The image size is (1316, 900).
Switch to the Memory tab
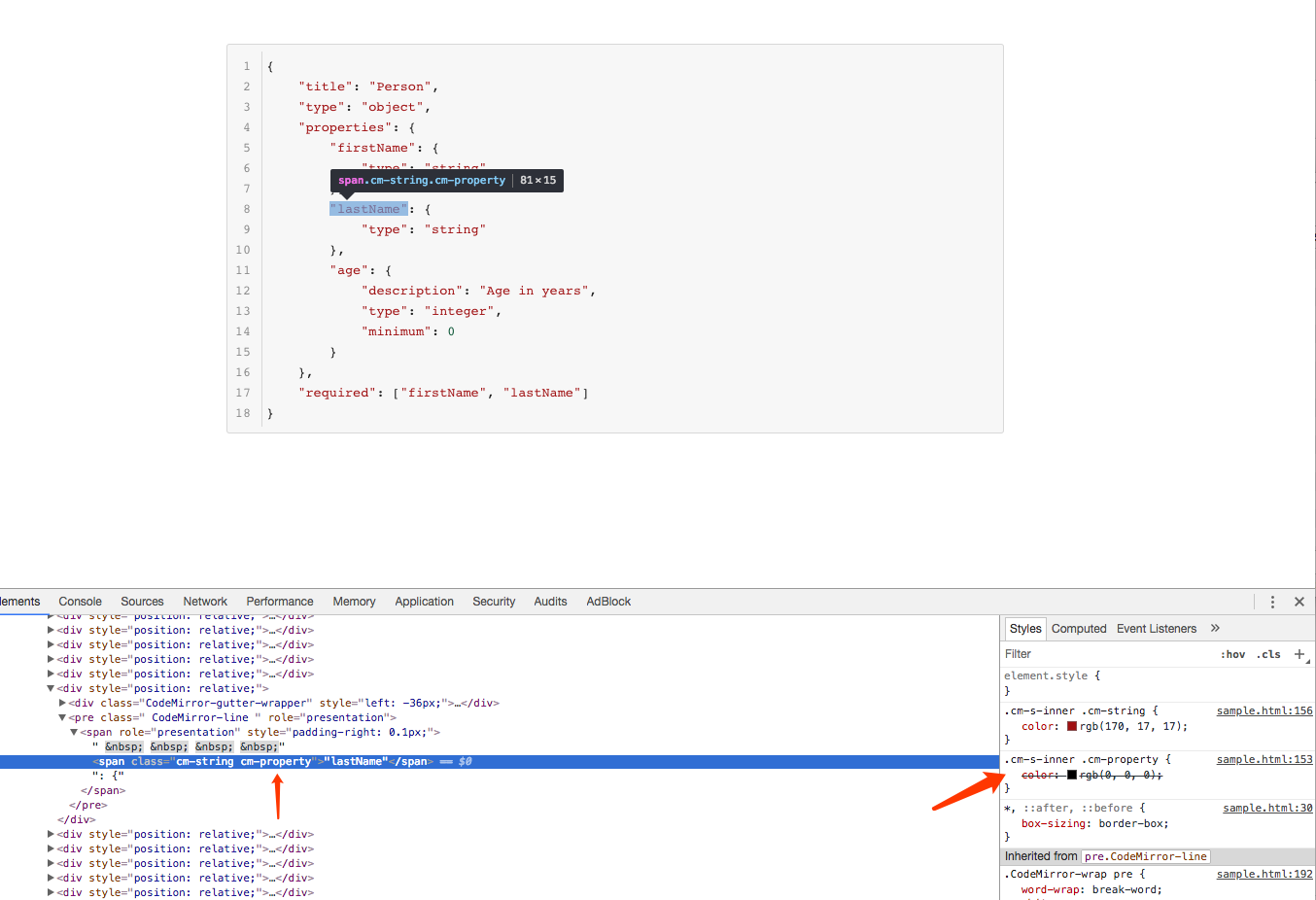click(354, 602)
